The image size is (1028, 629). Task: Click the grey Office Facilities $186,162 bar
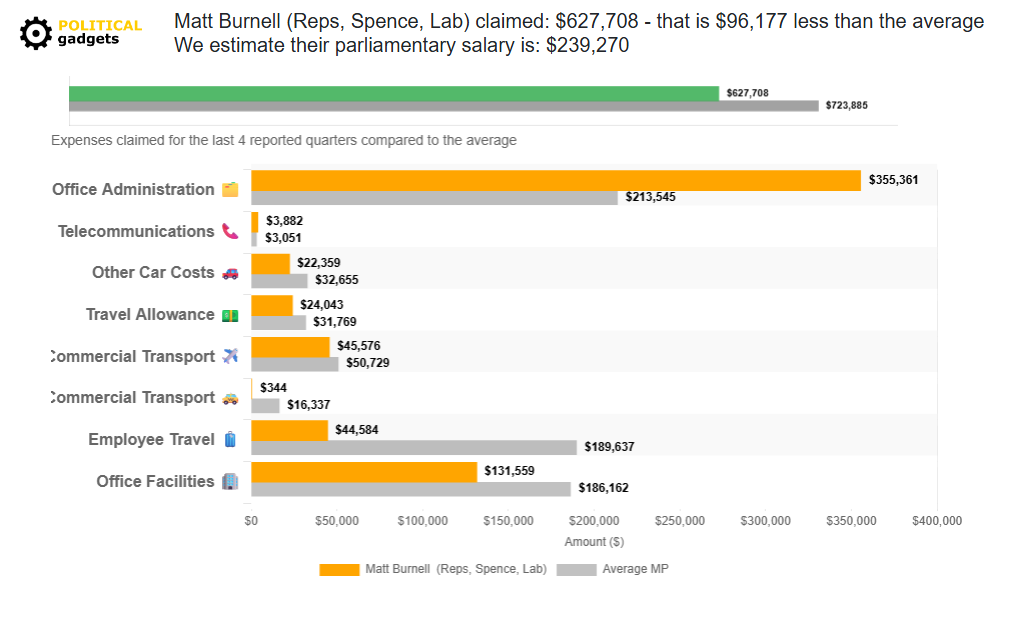411,489
